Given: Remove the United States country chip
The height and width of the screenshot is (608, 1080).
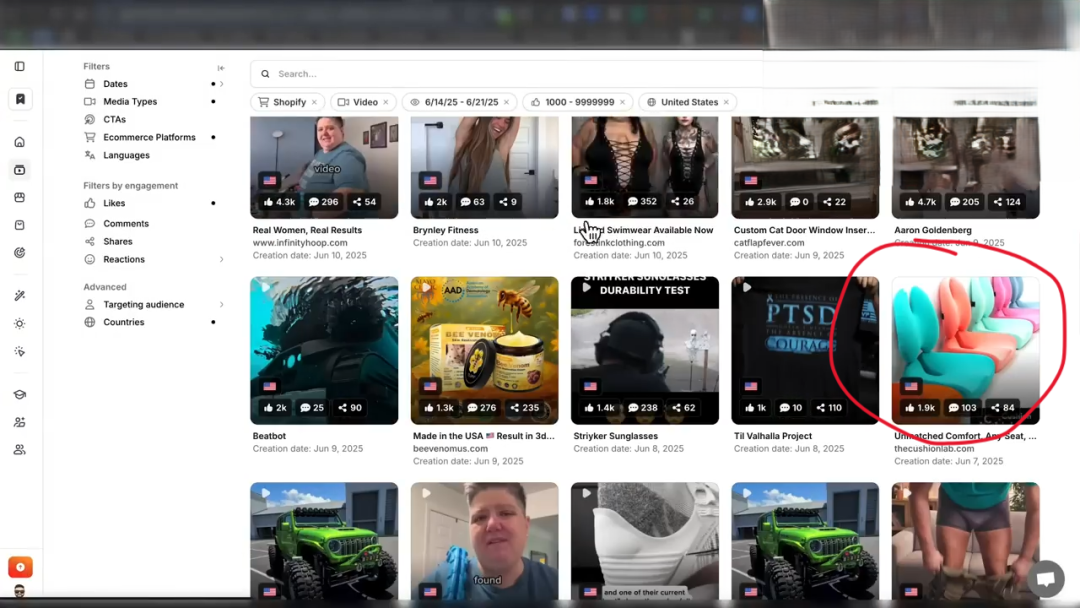Looking at the screenshot, I should (x=726, y=103).
